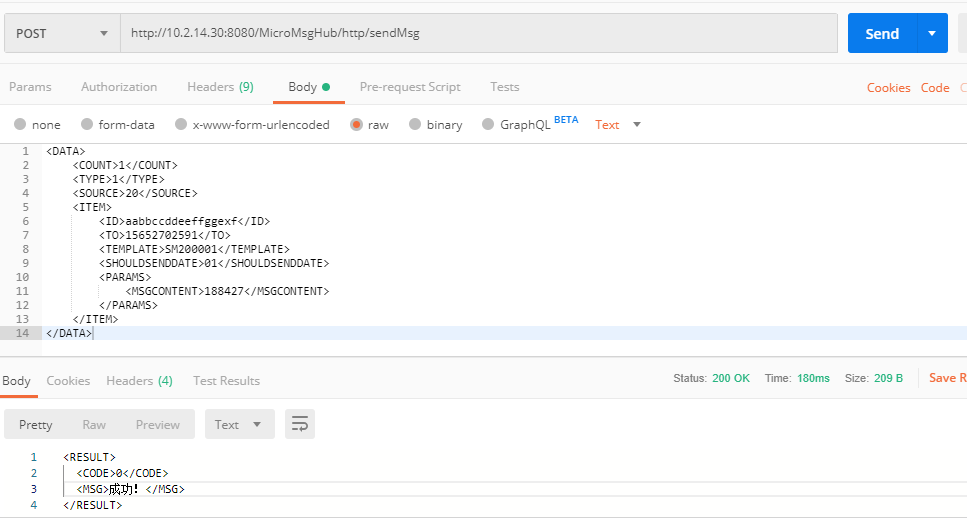The width and height of the screenshot is (967, 518).
Task: Click the wrap lines icon in response toolbar
Action: (300, 424)
